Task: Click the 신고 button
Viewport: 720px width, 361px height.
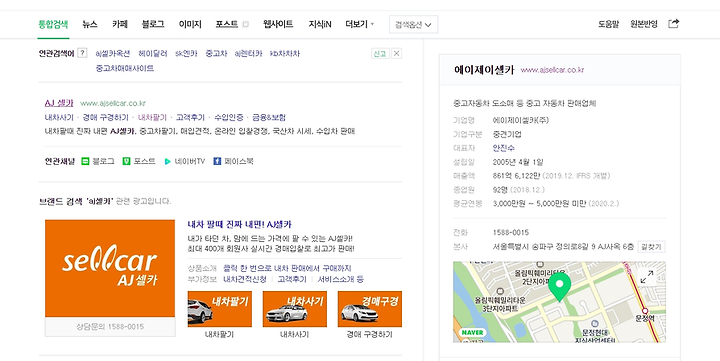Action: point(380,53)
